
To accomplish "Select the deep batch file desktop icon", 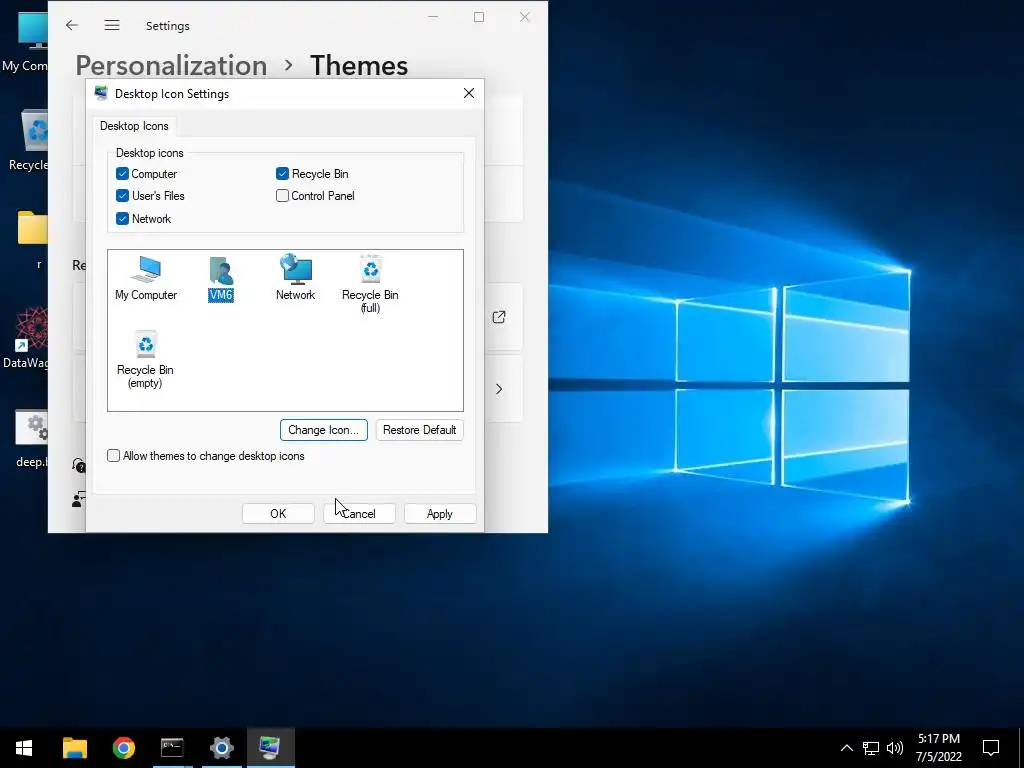I will coord(31,439).
